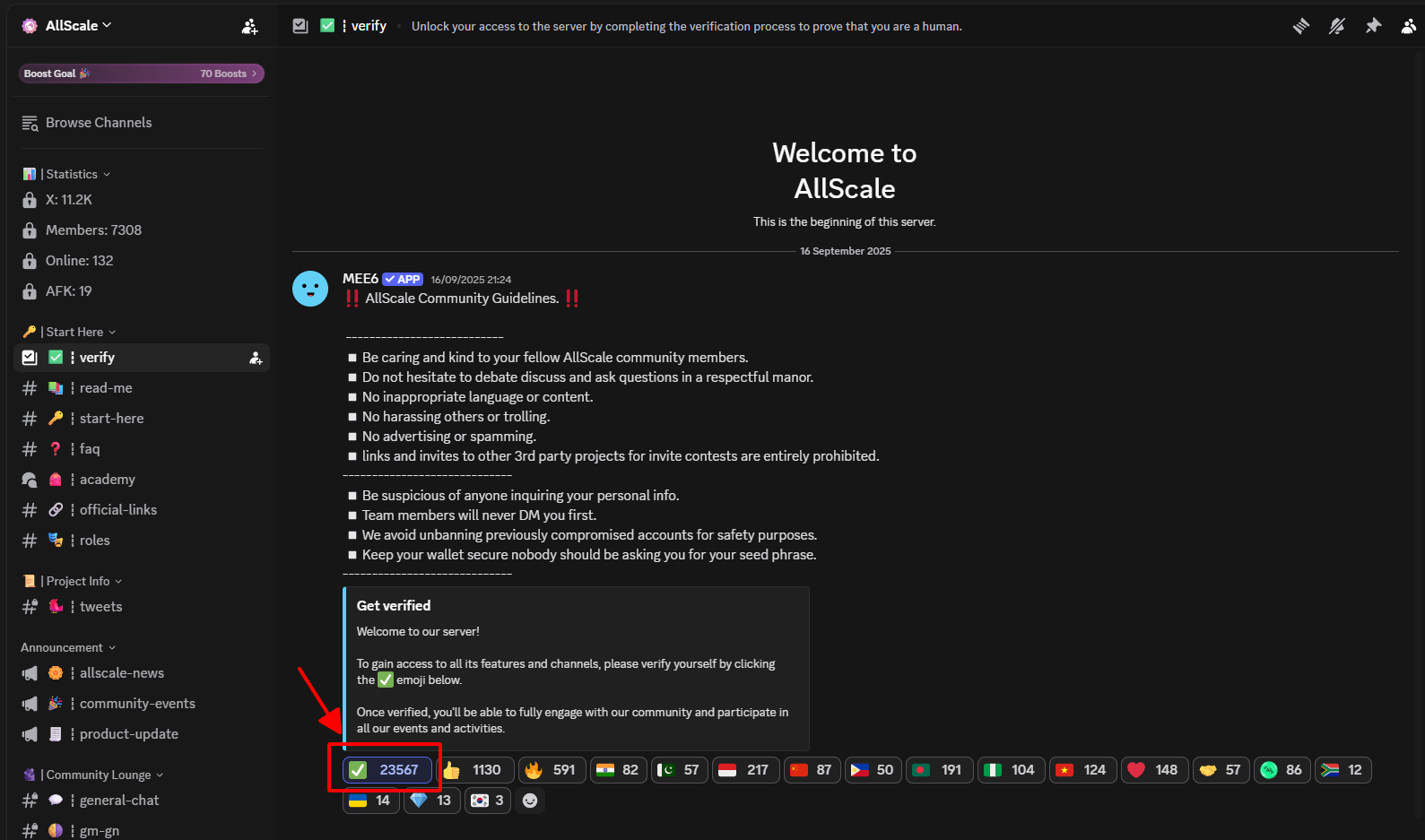Open pinned messages with the pin icon
Viewport: 1425px width, 840px height.
pyautogui.click(x=1373, y=26)
